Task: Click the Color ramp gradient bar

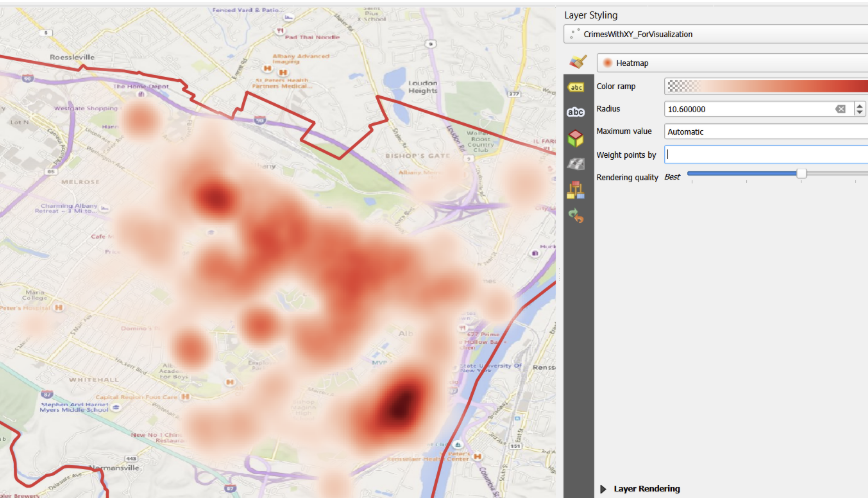Action: [765, 86]
